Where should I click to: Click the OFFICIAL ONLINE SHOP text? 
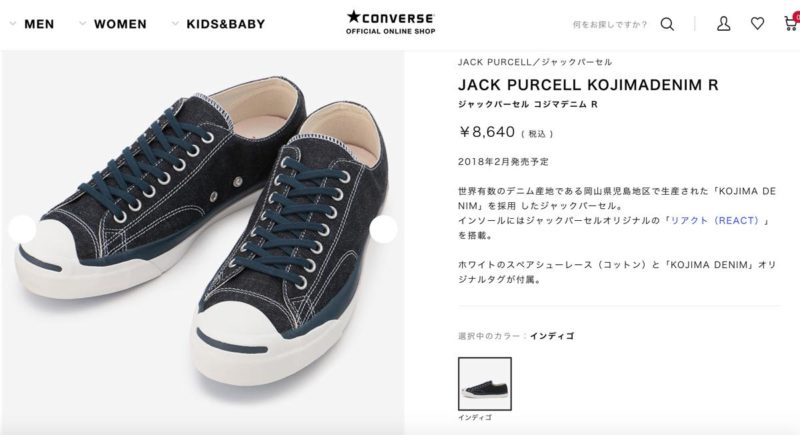390,31
